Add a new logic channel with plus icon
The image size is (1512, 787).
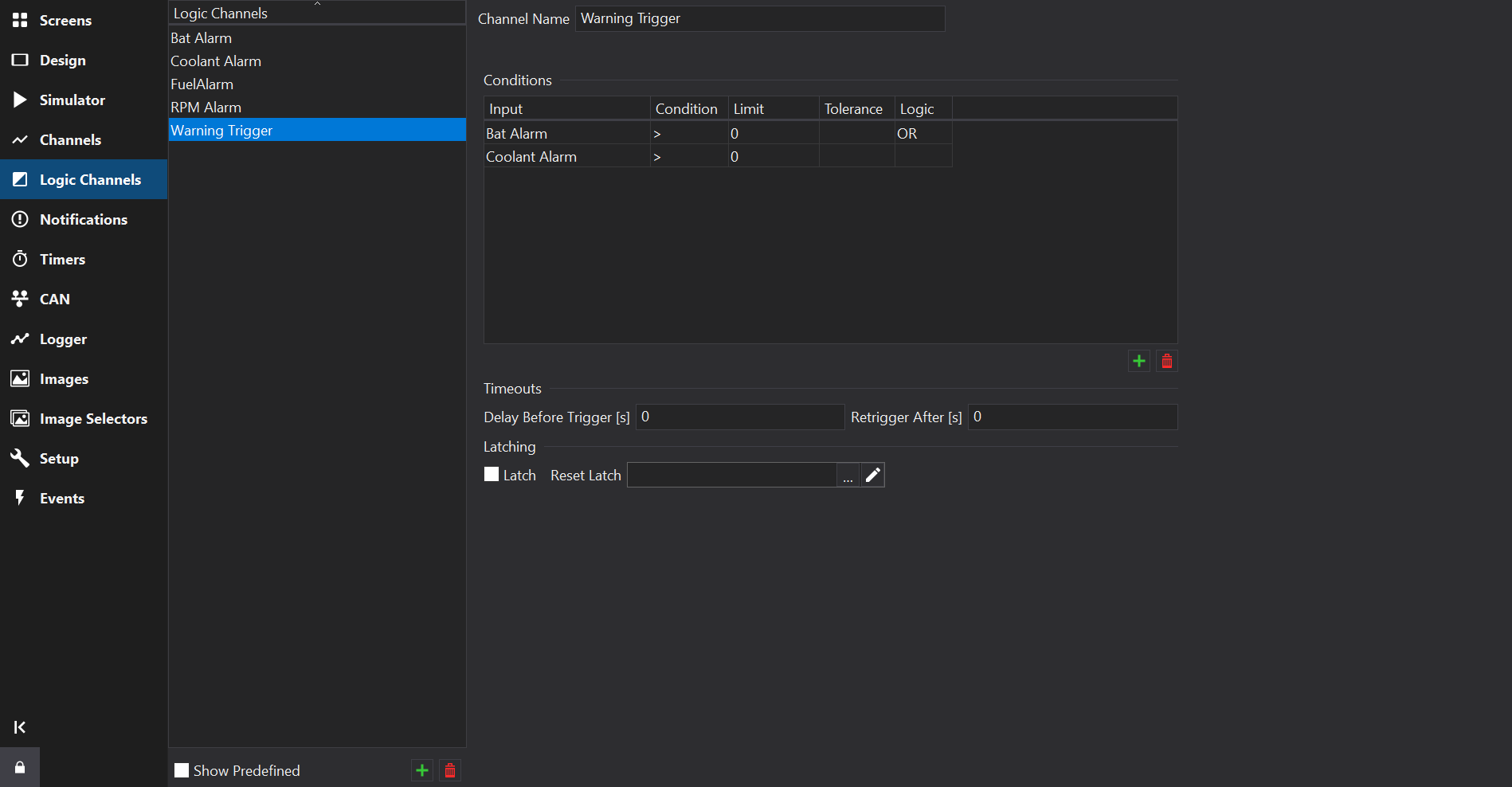tap(422, 770)
